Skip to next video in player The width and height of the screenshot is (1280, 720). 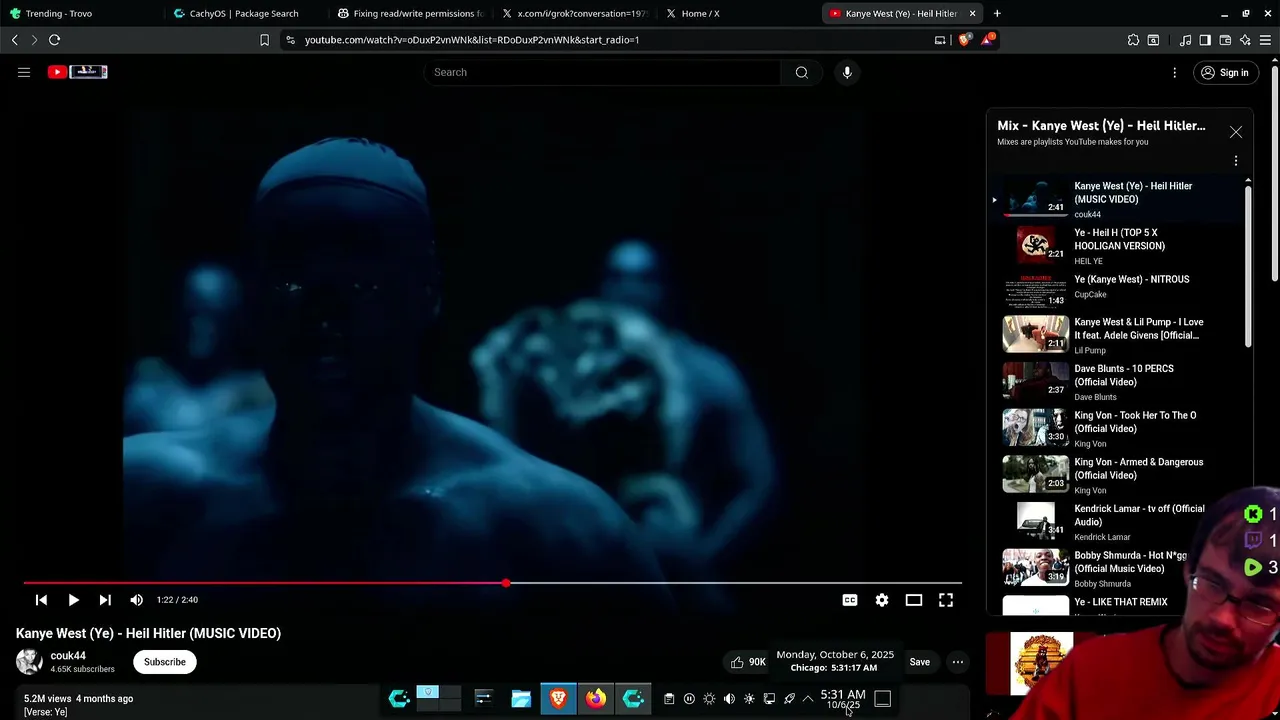tap(105, 600)
